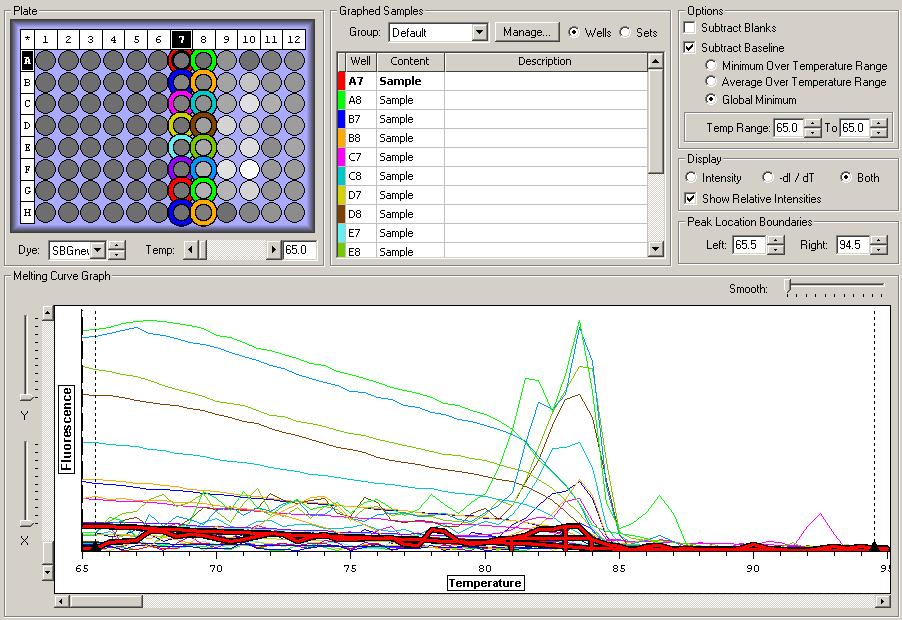This screenshot has width=902, height=620.
Task: Click the sample list scroll-up arrow
Action: 655,61
